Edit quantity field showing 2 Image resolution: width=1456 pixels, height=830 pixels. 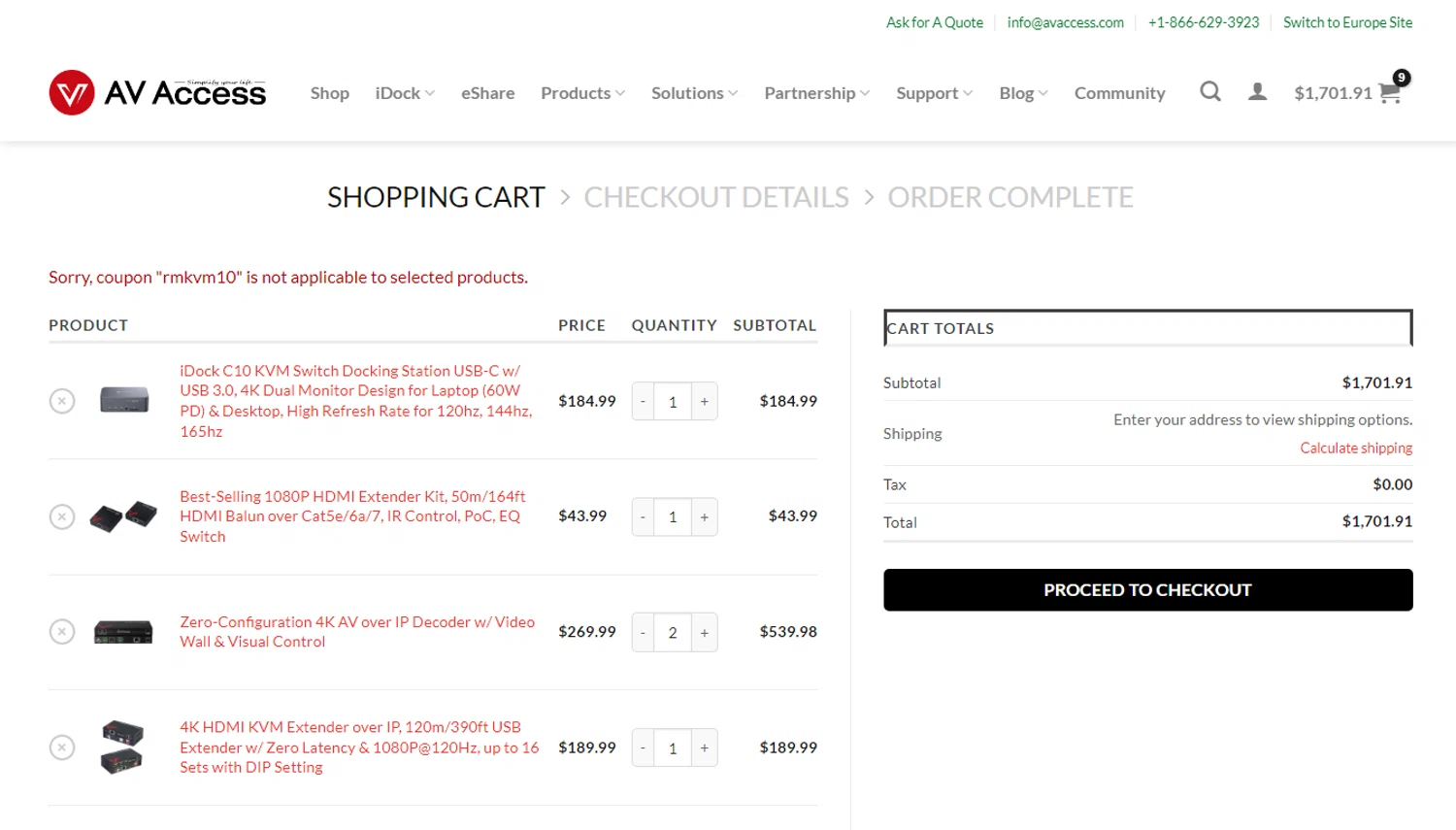click(673, 632)
